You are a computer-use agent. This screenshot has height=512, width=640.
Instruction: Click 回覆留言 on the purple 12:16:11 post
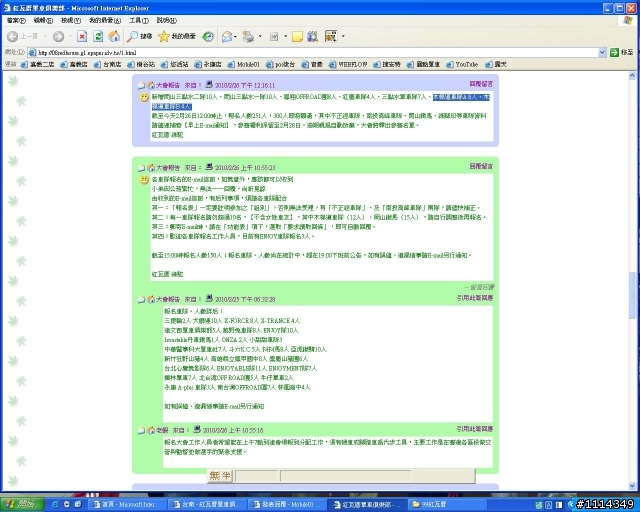tap(481, 84)
